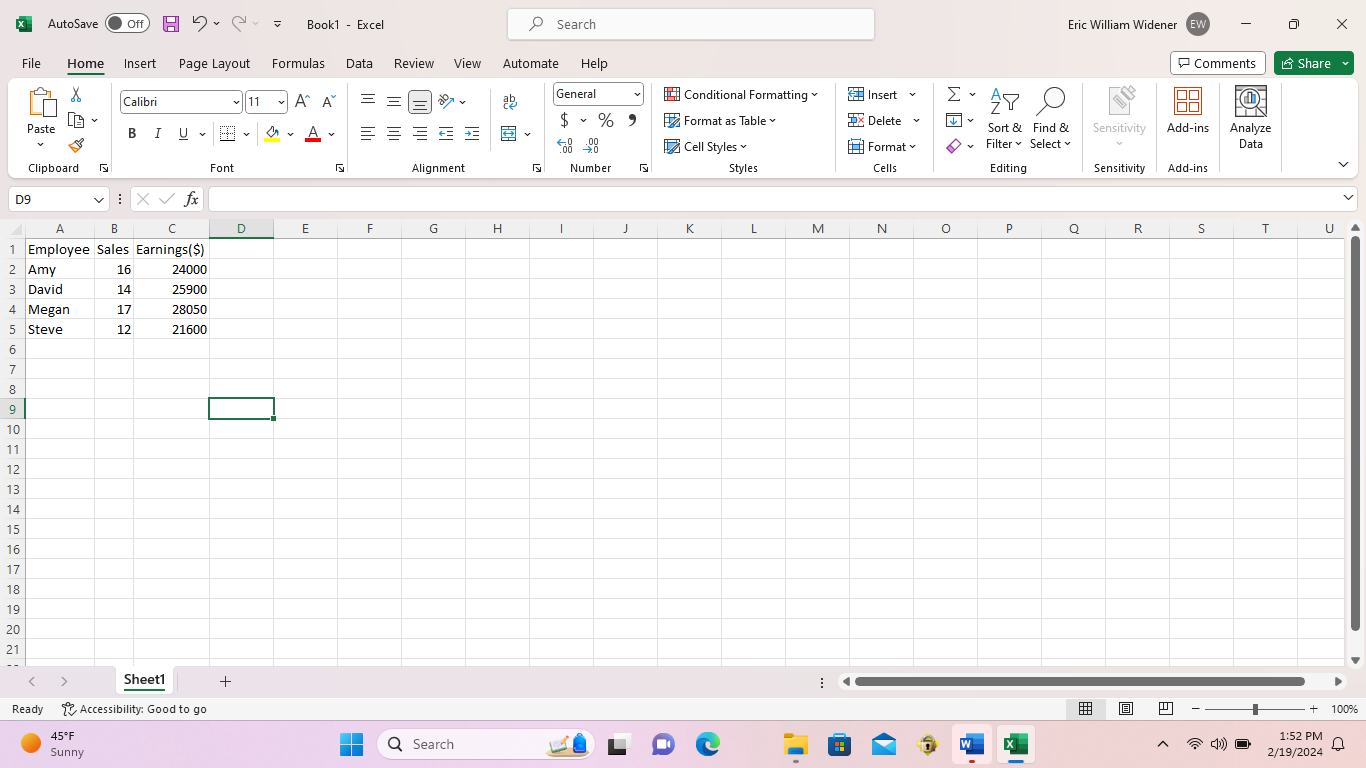Toggle Middle Align button

tap(394, 101)
